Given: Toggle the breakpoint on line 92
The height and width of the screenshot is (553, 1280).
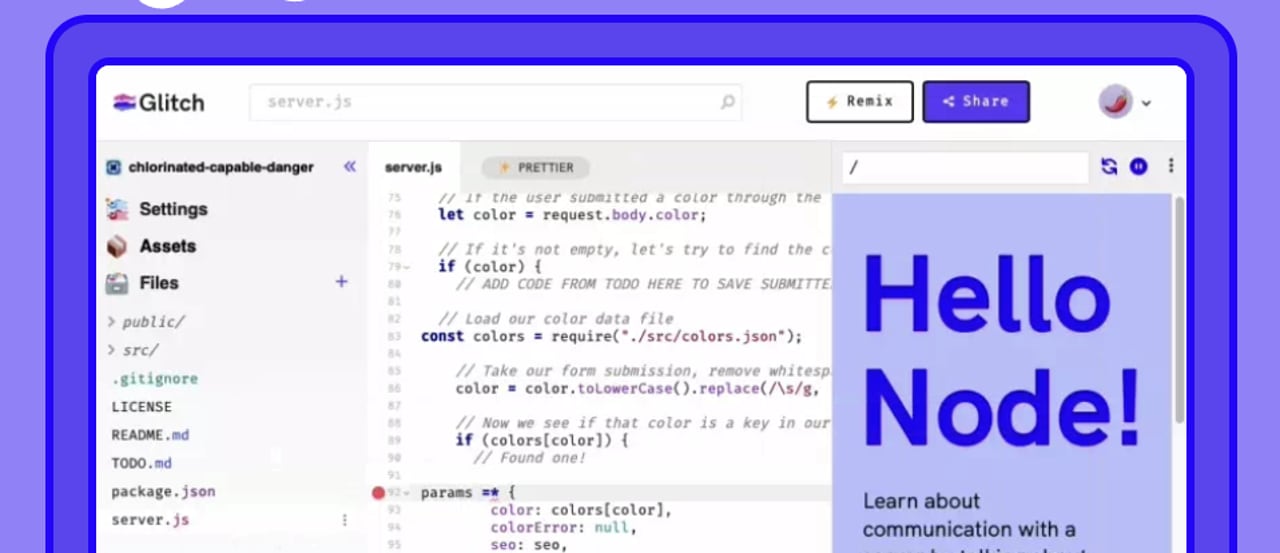Looking at the screenshot, I should pos(378,492).
